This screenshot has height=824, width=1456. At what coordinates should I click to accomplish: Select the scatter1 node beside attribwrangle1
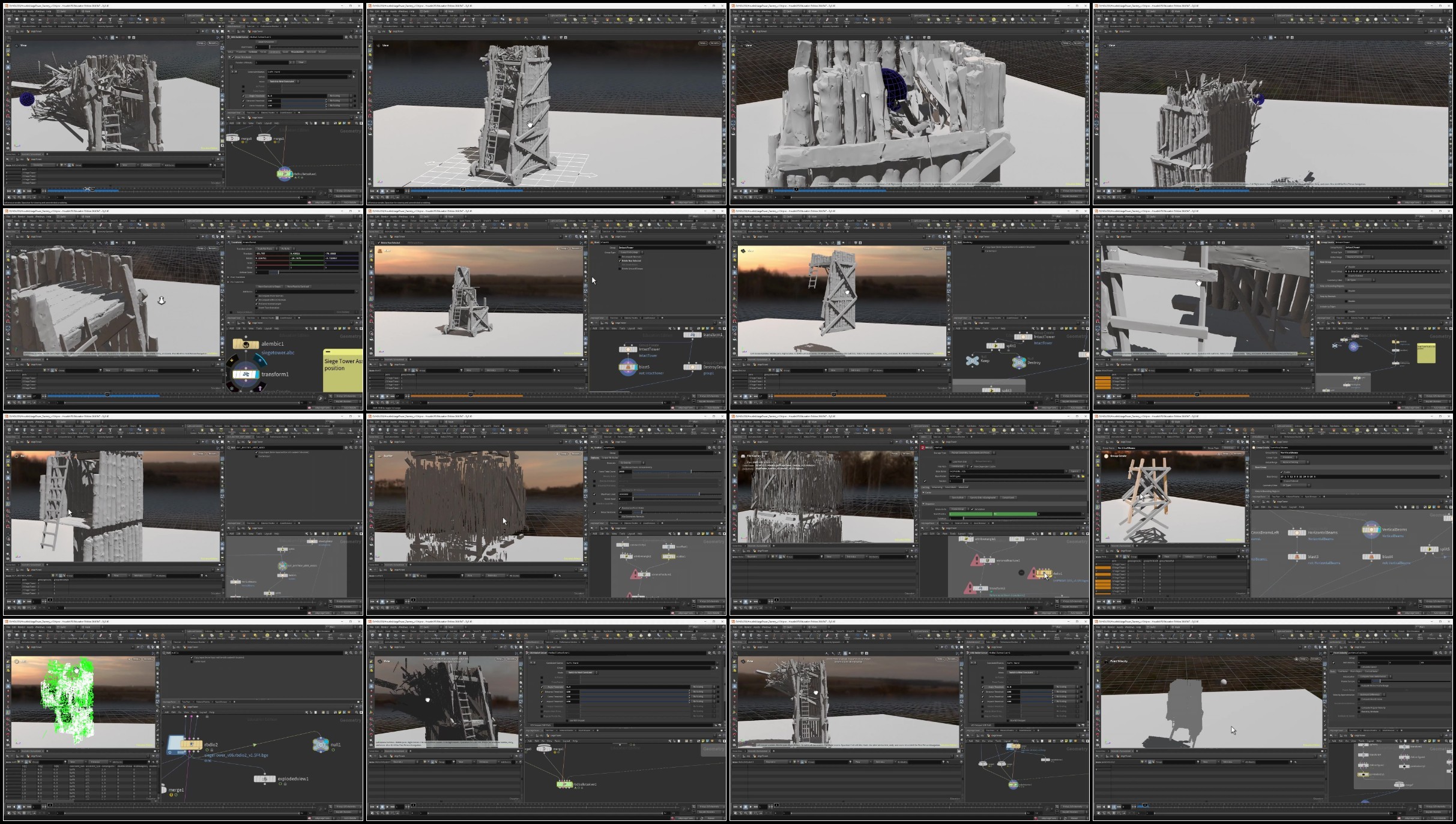pyautogui.click(x=1016, y=539)
